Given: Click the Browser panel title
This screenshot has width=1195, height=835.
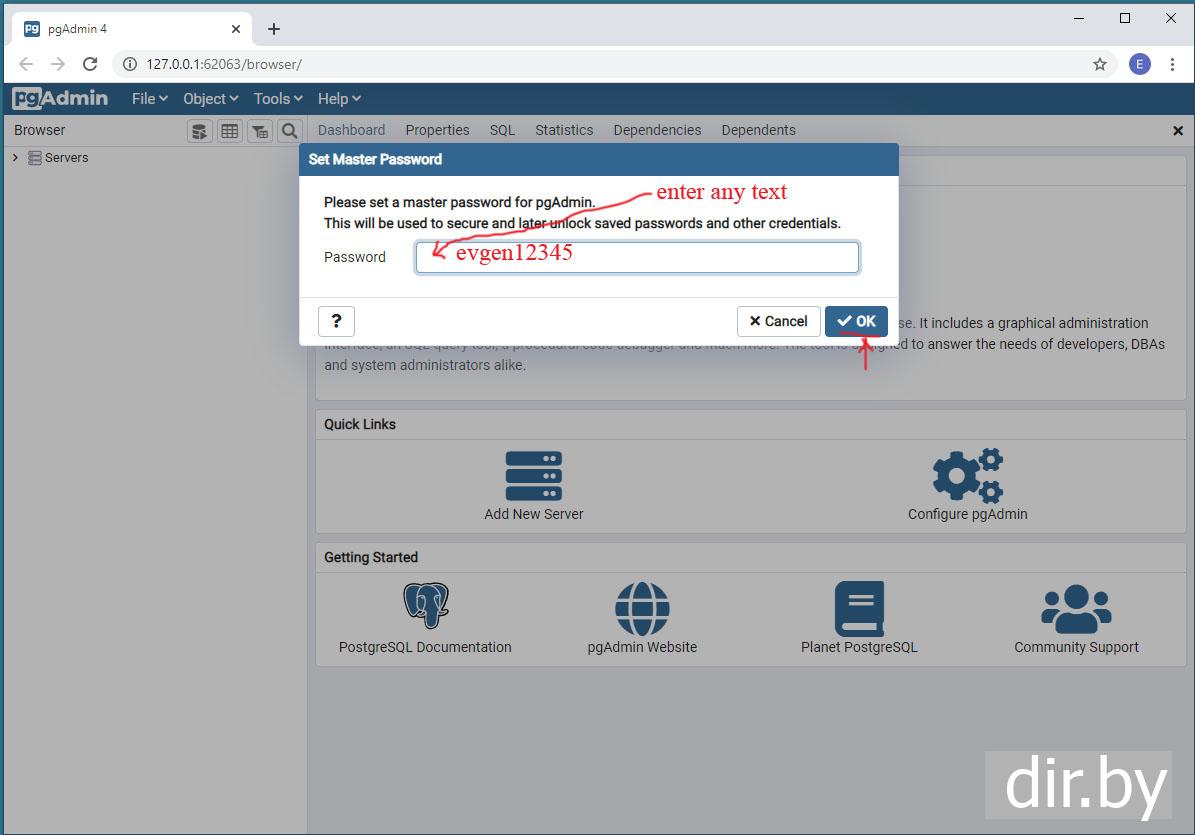Looking at the screenshot, I should [40, 130].
